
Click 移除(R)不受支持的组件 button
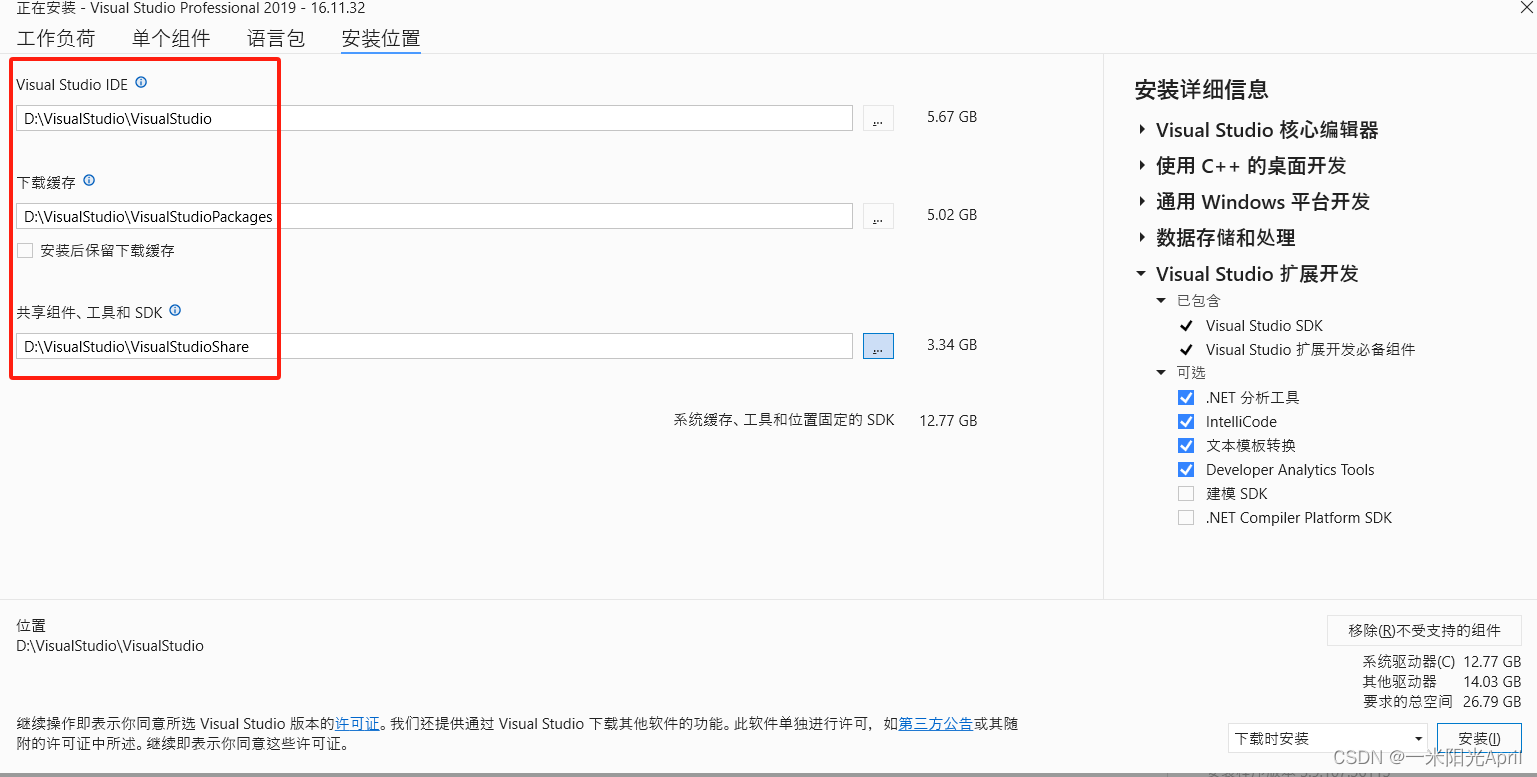click(1424, 631)
